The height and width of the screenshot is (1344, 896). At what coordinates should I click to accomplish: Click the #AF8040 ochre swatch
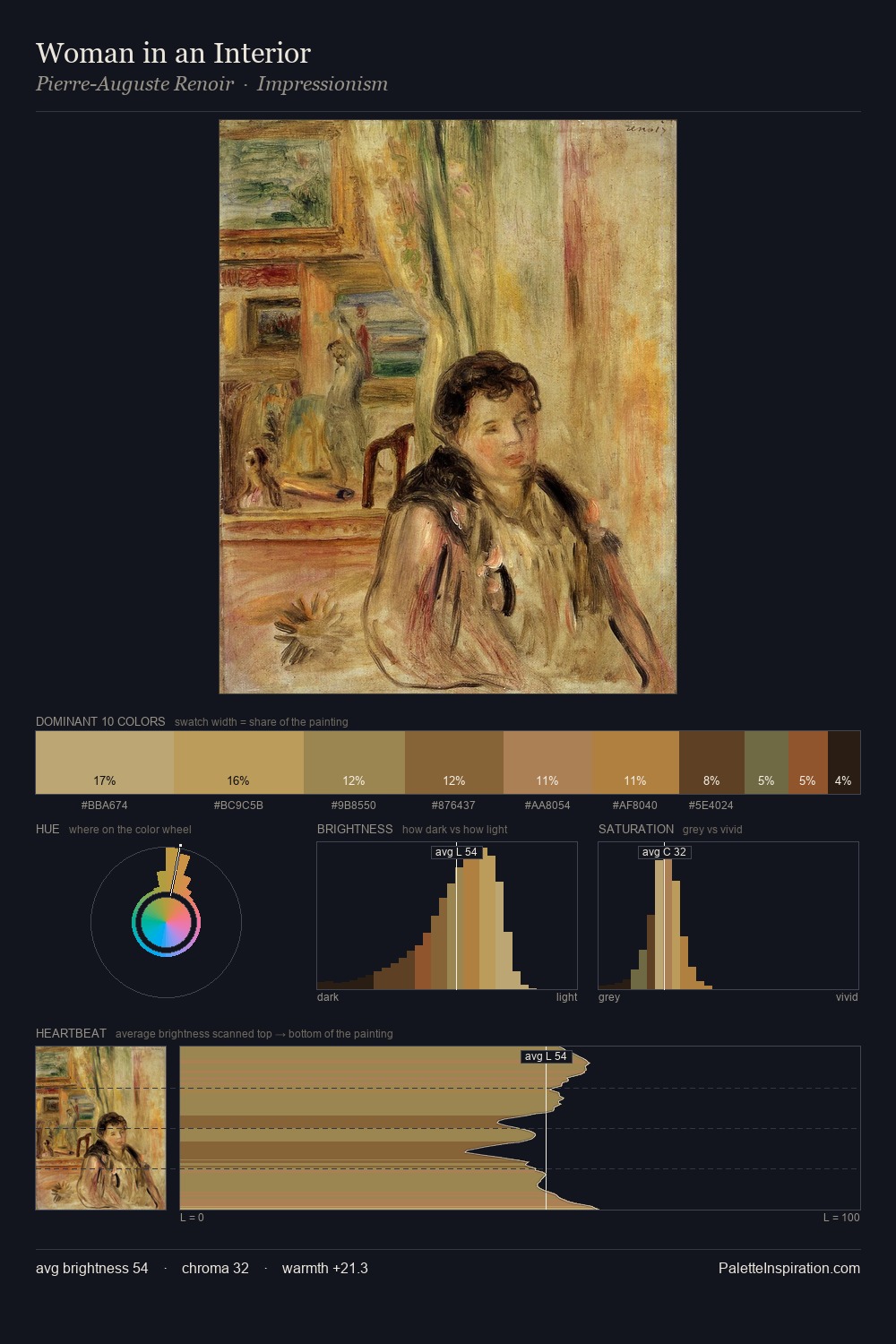point(635,762)
